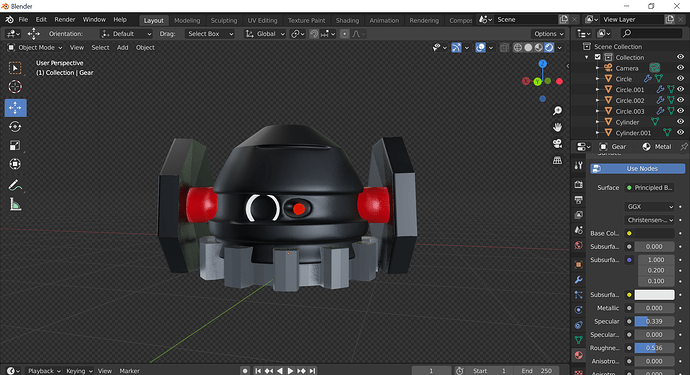Screen dimensions: 690x375
Task: Open Scene properties tab
Action: click(579, 230)
